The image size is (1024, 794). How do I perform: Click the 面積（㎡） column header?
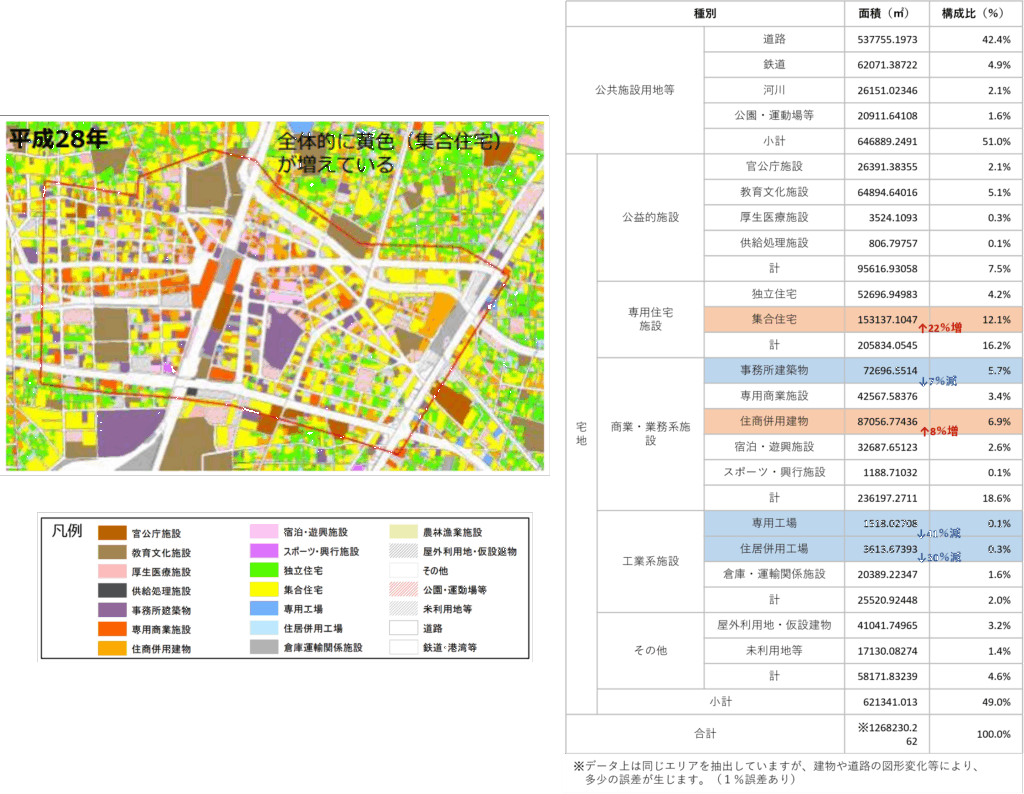(887, 13)
